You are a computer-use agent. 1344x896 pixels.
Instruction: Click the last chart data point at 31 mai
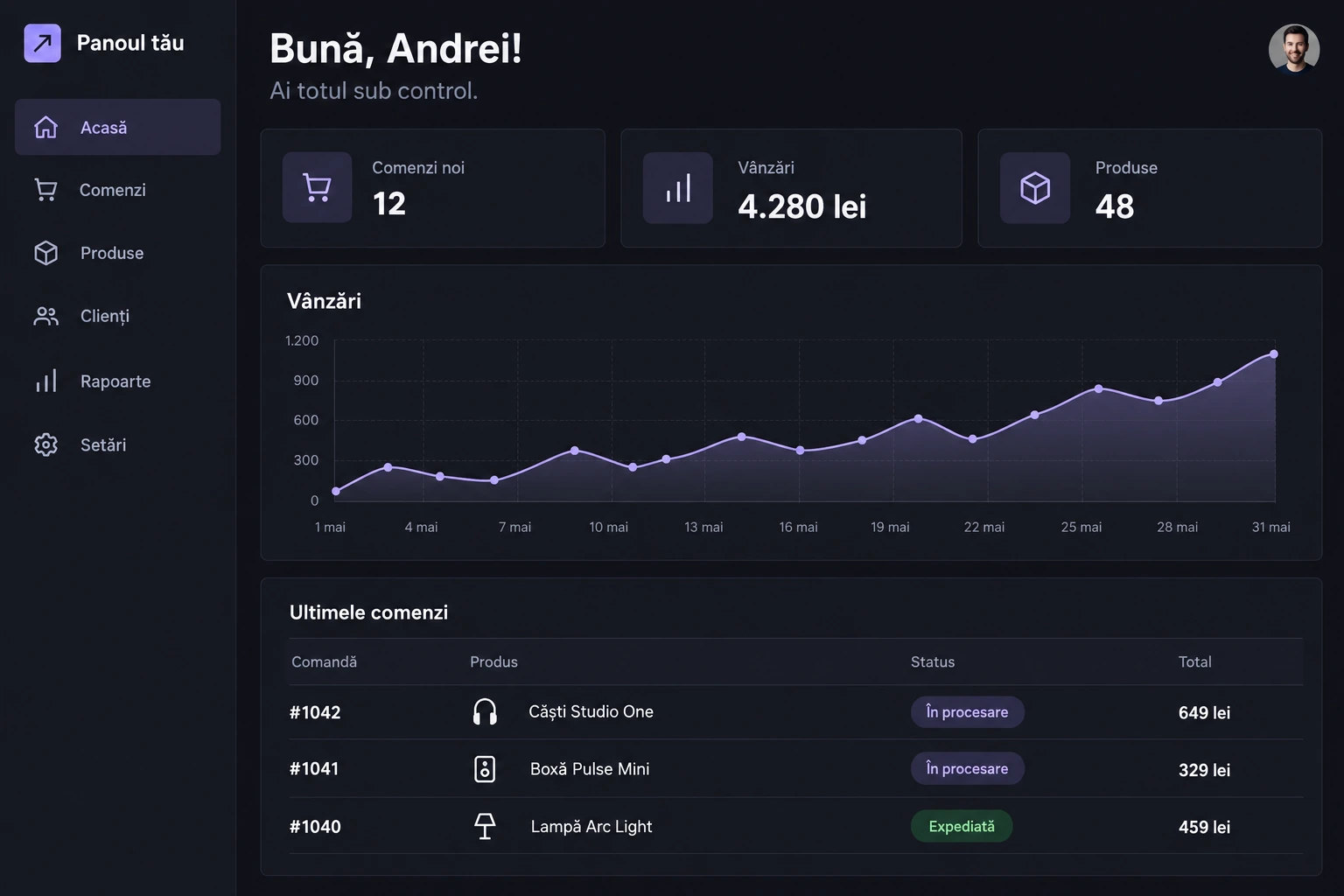click(x=1274, y=354)
